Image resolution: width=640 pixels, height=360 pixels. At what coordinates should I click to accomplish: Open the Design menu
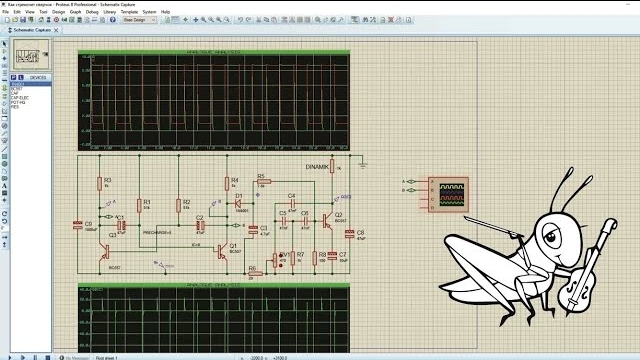[x=58, y=12]
